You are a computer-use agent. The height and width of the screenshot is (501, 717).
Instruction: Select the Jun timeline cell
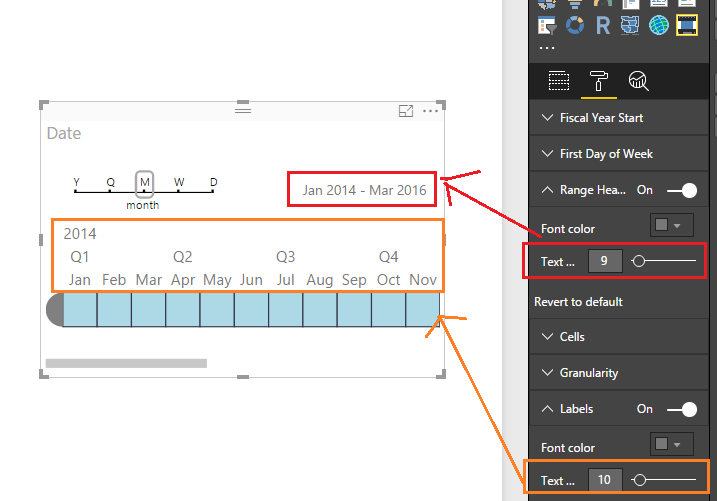point(251,310)
